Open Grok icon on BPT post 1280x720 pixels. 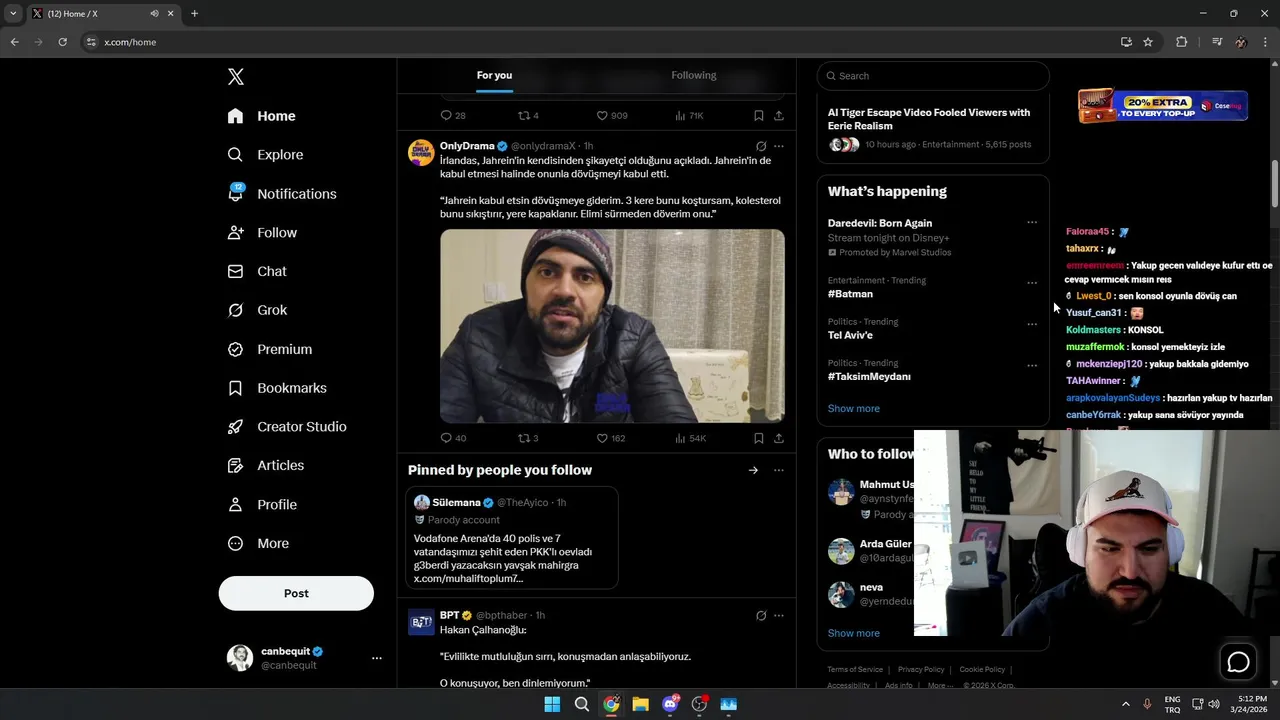click(761, 616)
